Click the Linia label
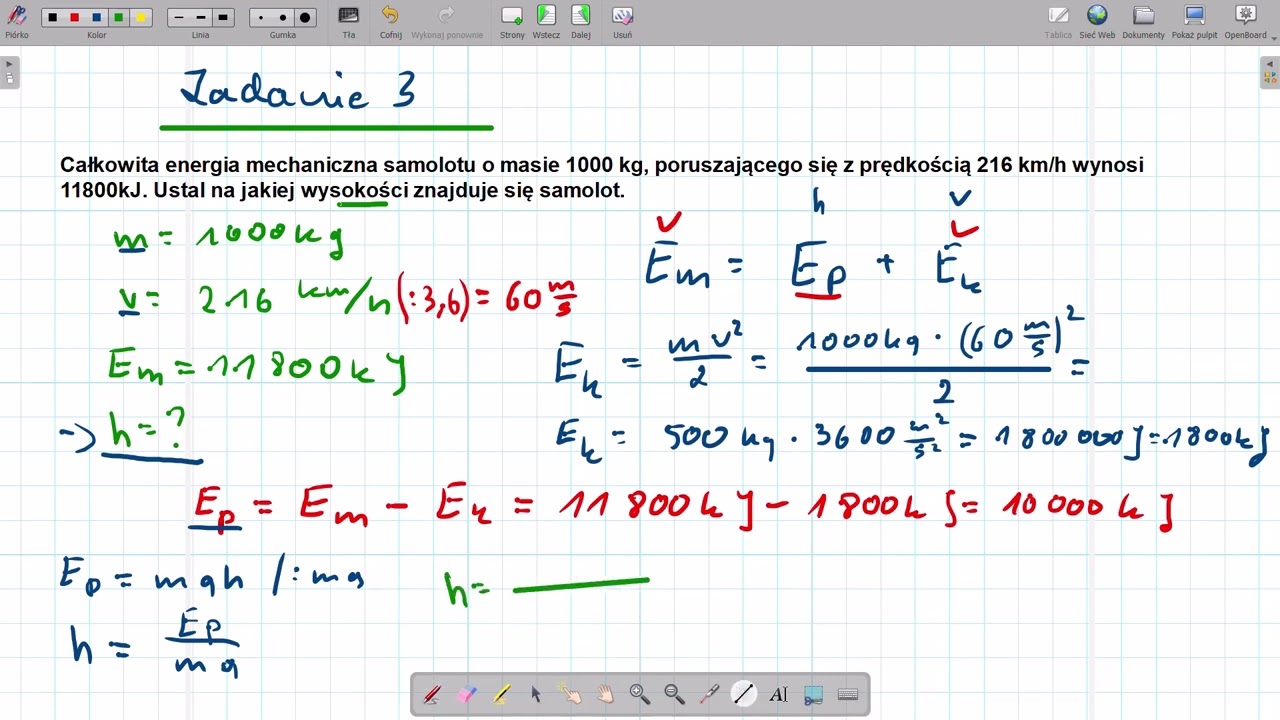This screenshot has width=1280, height=720. 201,35
